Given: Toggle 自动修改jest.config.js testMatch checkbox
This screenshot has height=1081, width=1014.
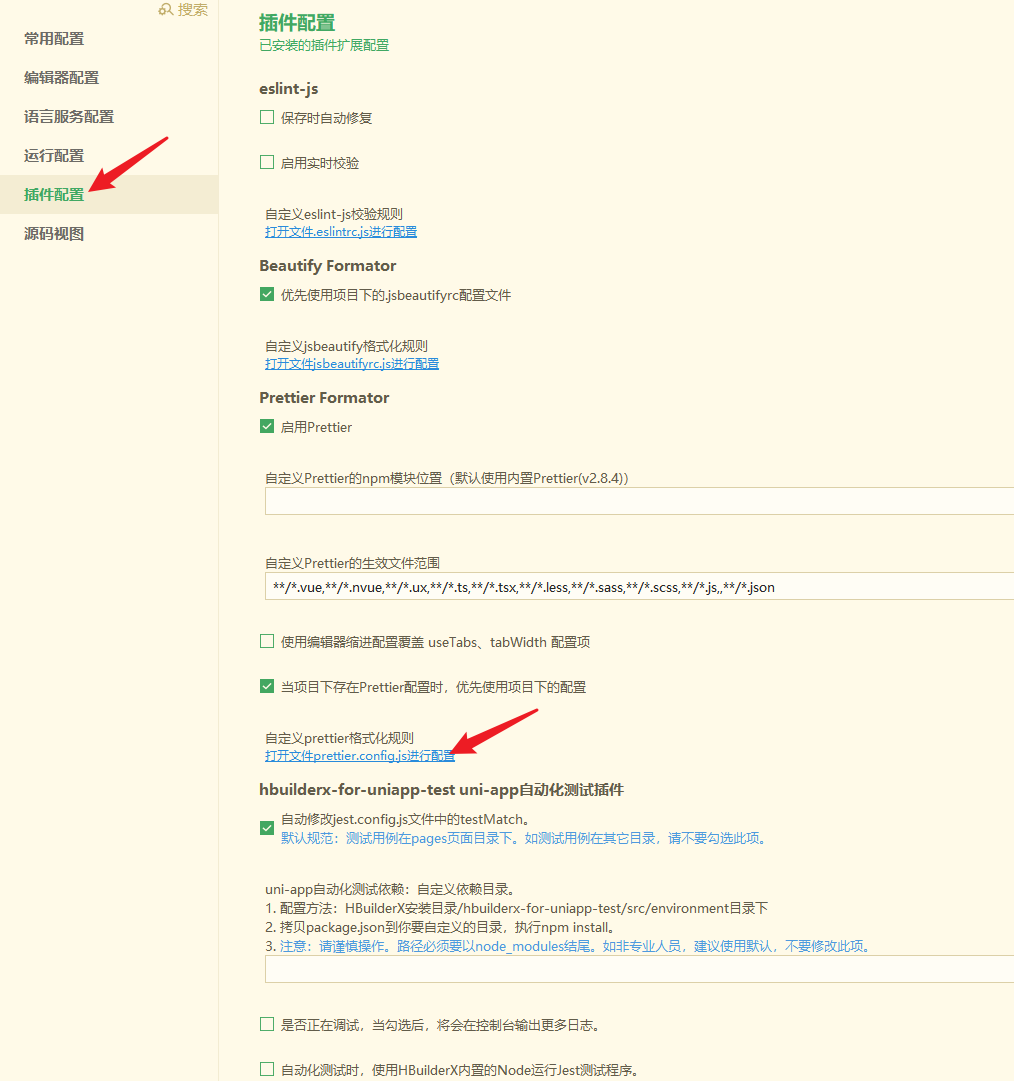Looking at the screenshot, I should [267, 828].
